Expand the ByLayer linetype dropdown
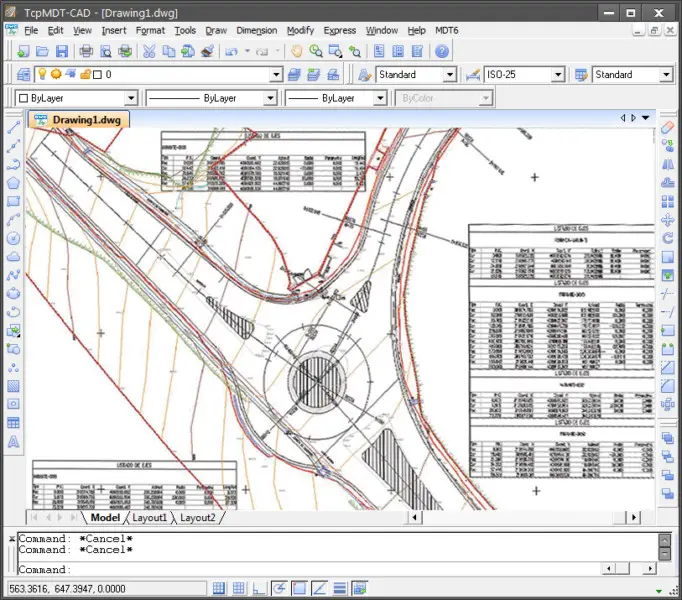Viewport: 682px width, 600px height. click(x=270, y=99)
